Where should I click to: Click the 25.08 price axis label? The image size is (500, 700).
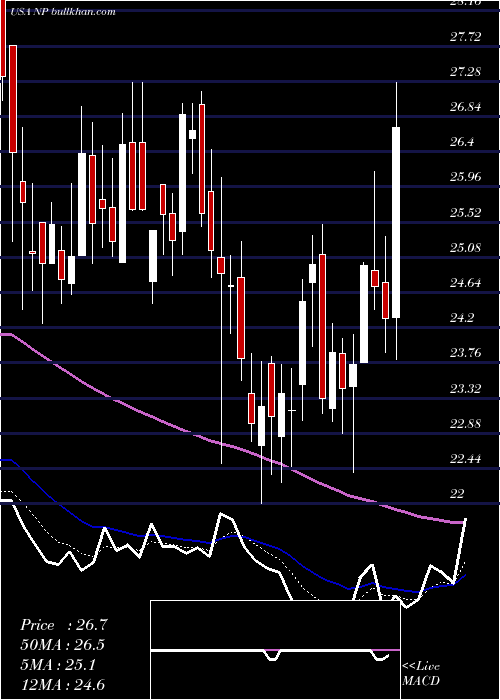[x=466, y=248]
